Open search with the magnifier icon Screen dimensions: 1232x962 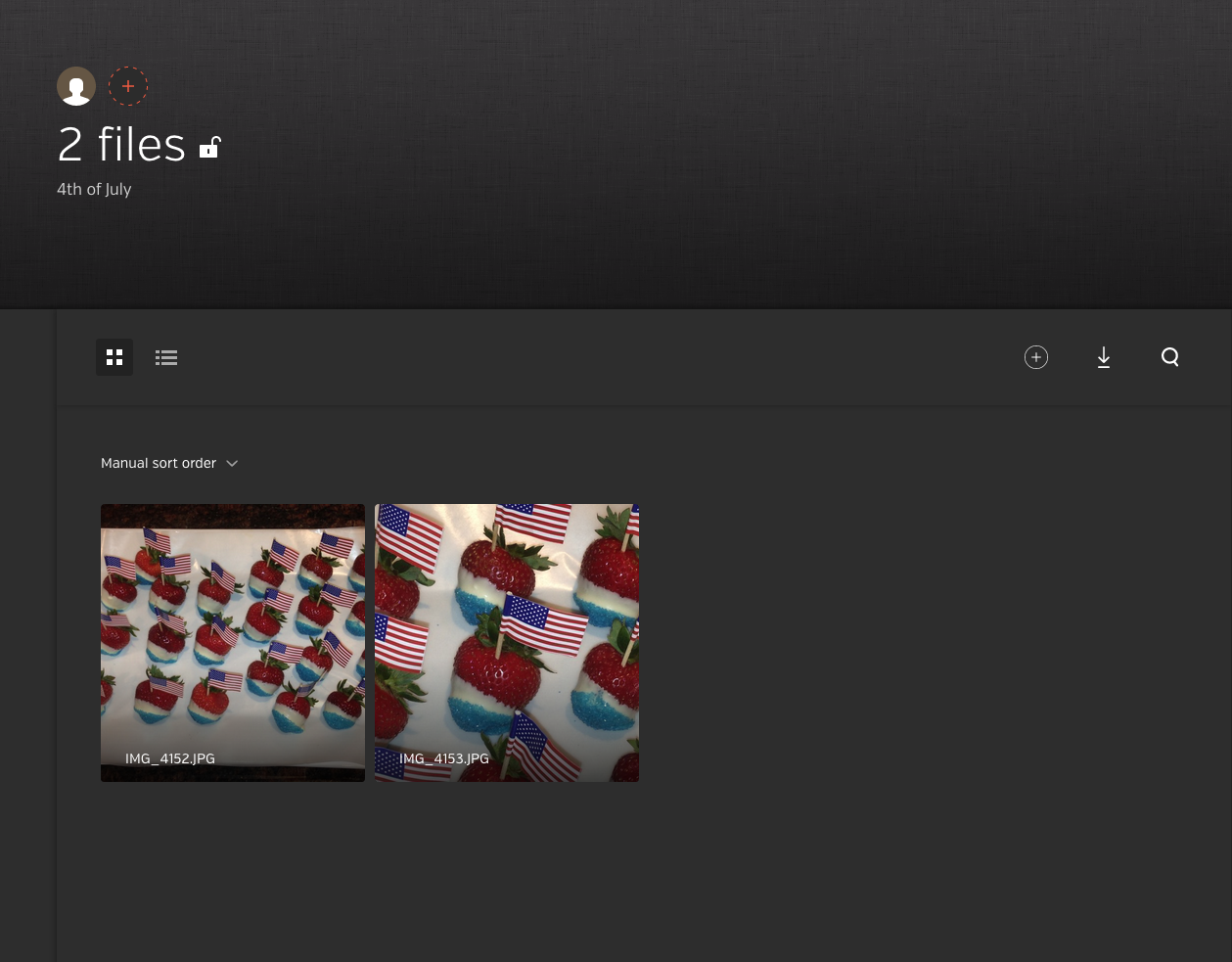[1170, 357]
